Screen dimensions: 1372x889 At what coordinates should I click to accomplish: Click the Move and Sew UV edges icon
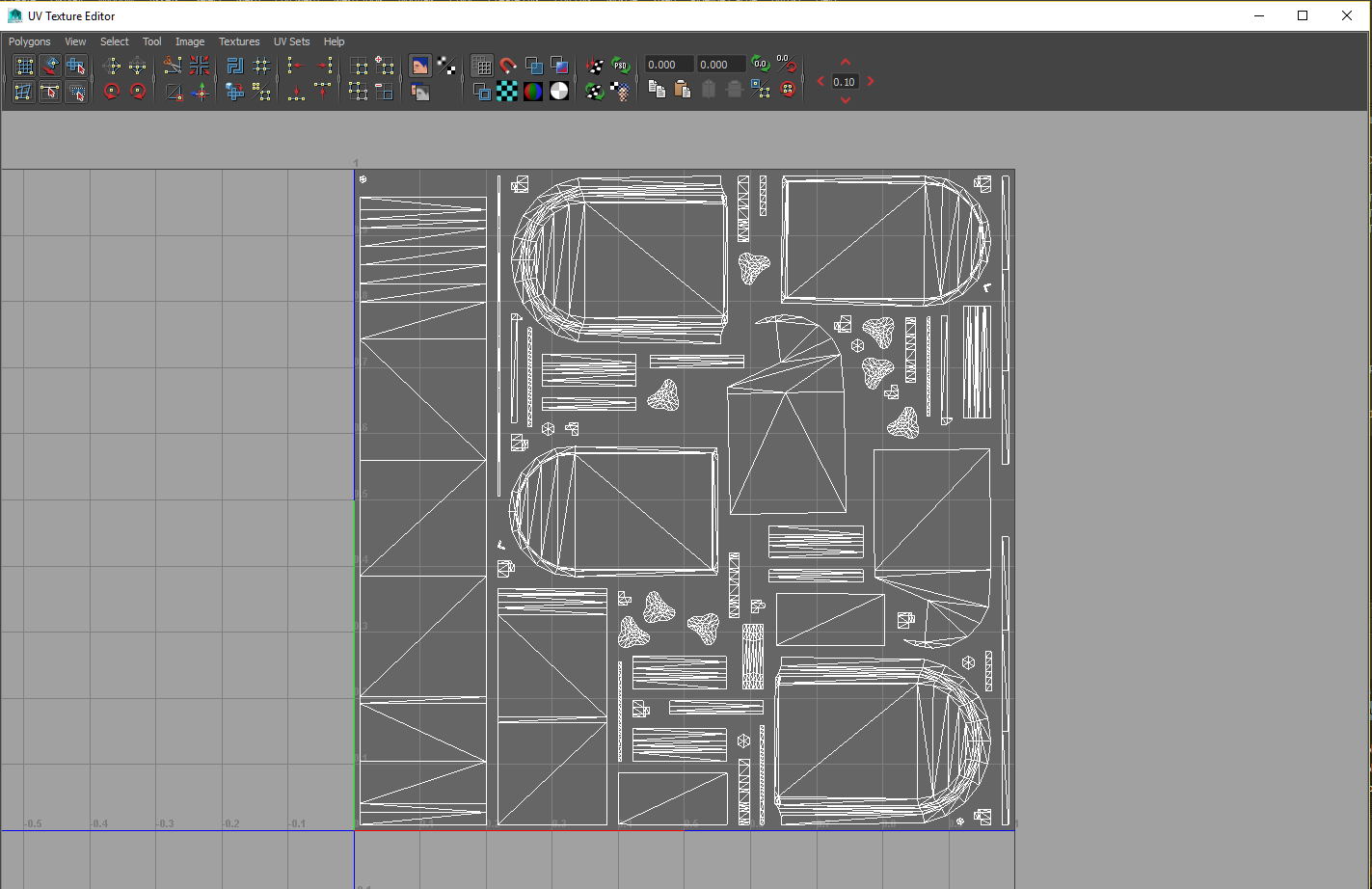(200, 92)
